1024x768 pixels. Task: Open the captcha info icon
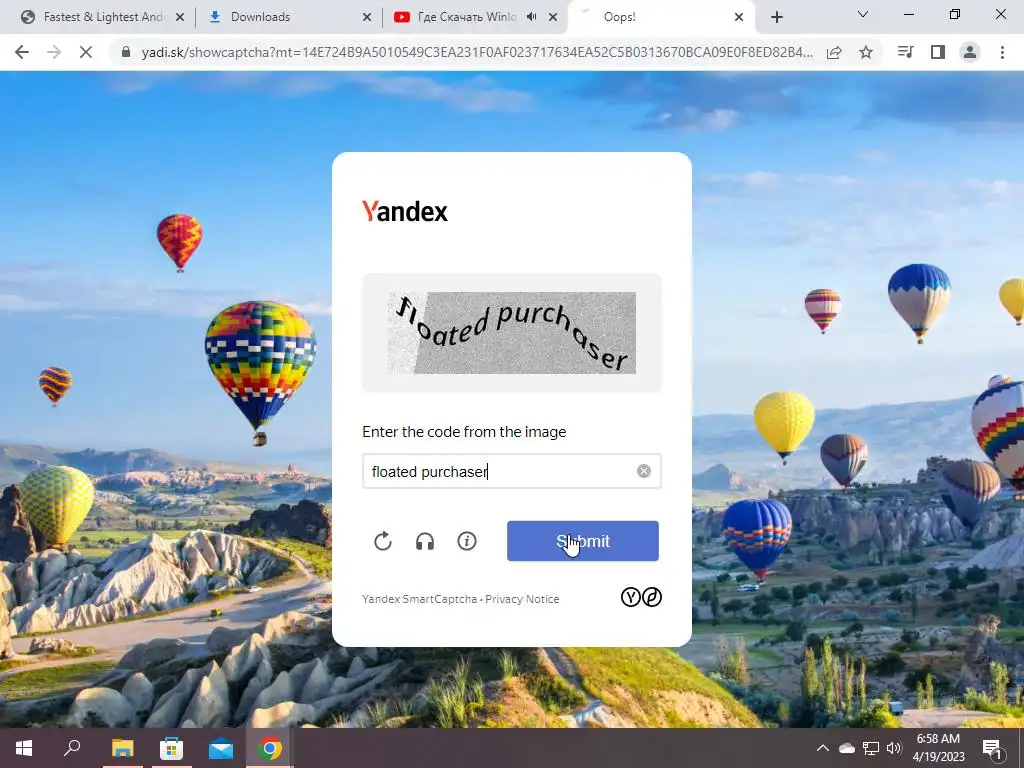pyautogui.click(x=466, y=541)
